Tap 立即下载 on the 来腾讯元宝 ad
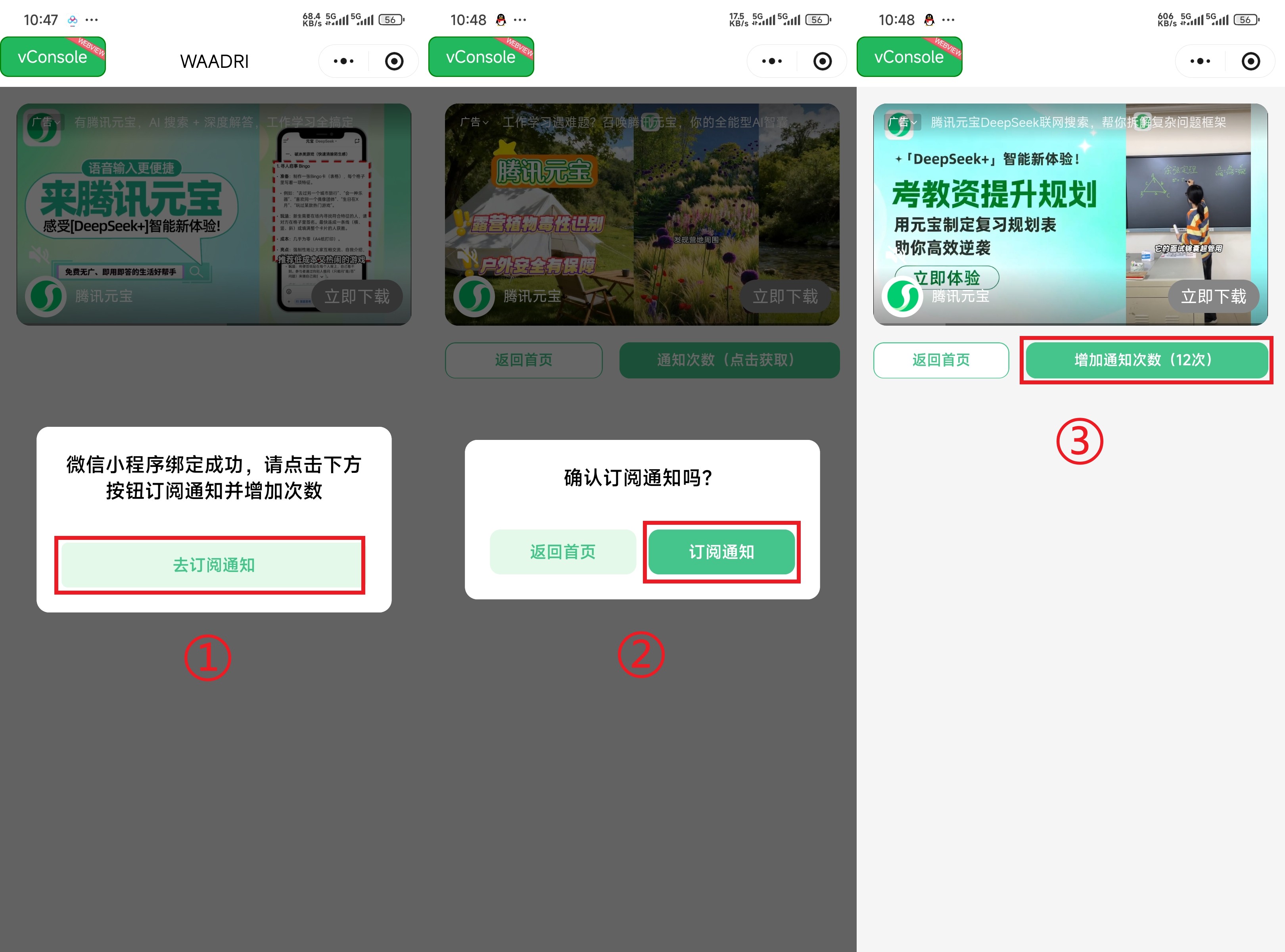Screen dimensions: 1285x952 pyautogui.click(x=357, y=296)
